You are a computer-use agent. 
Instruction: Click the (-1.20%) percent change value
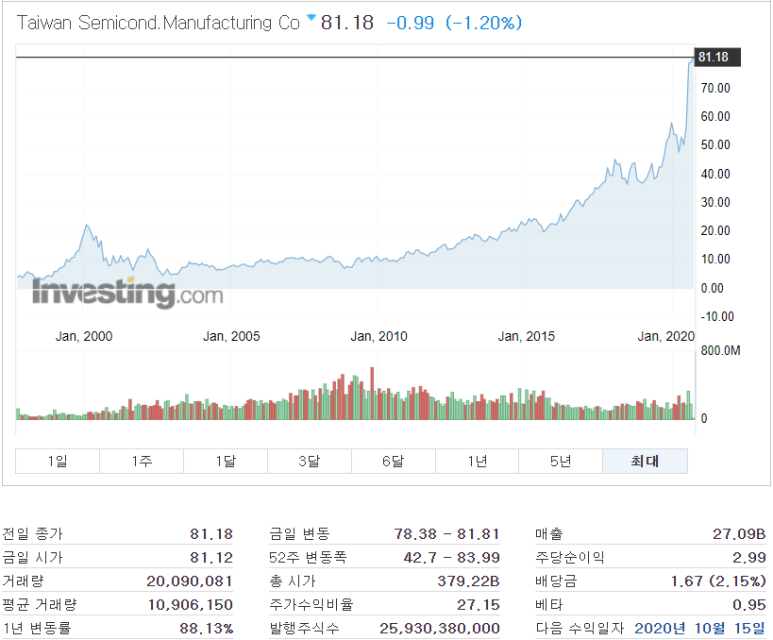484,23
